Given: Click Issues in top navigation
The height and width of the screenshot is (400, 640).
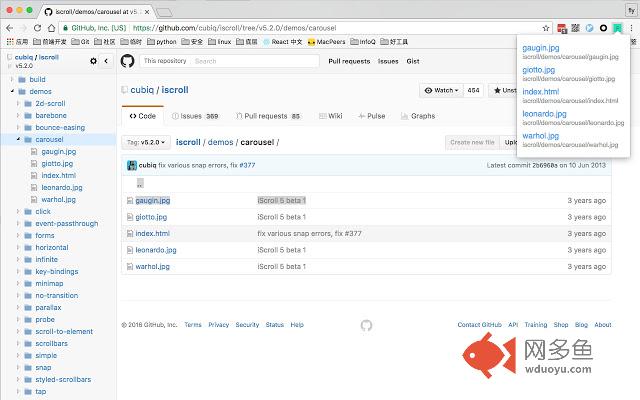Looking at the screenshot, I should tap(388, 61).
